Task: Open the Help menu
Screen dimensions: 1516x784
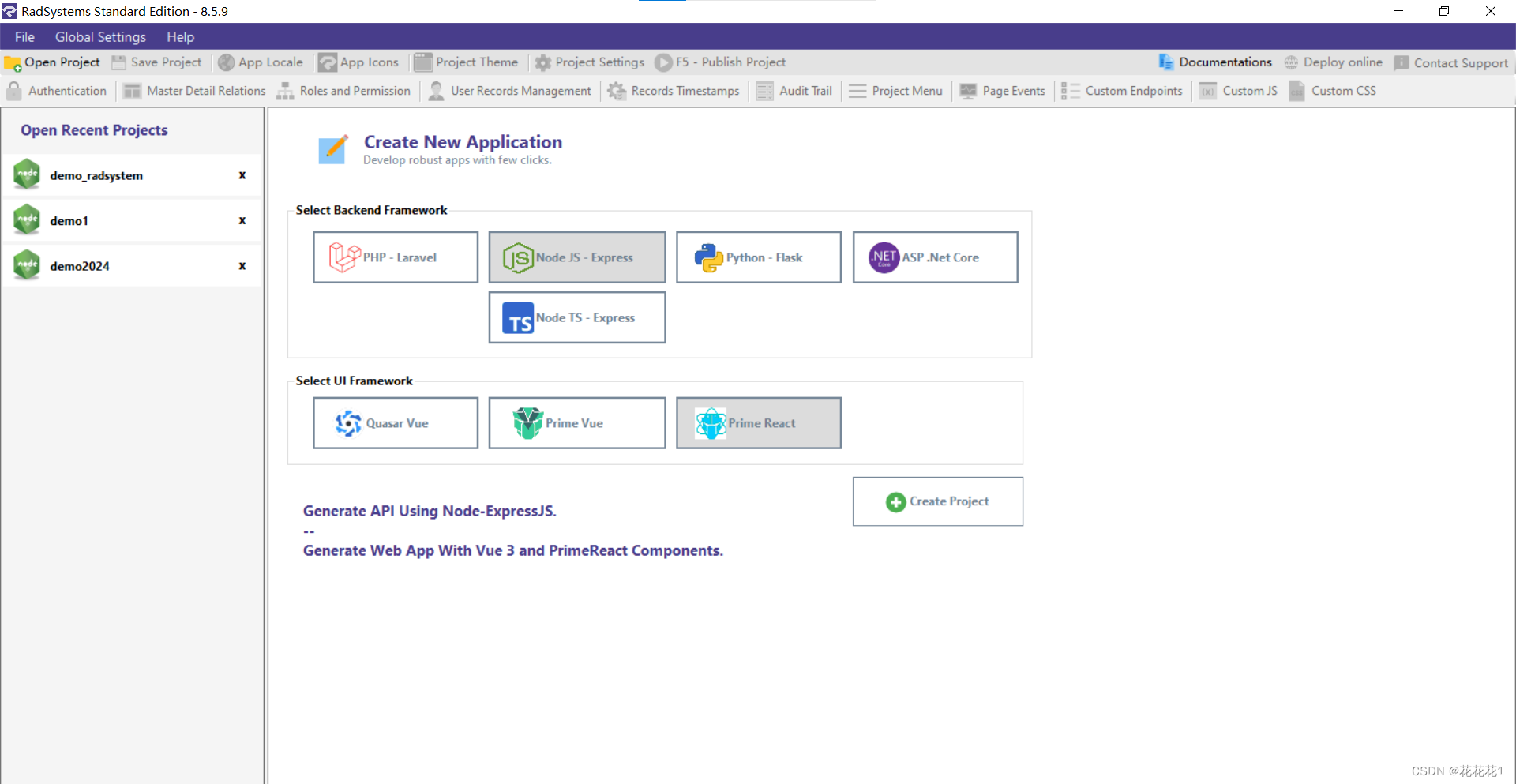Action: pos(180,37)
